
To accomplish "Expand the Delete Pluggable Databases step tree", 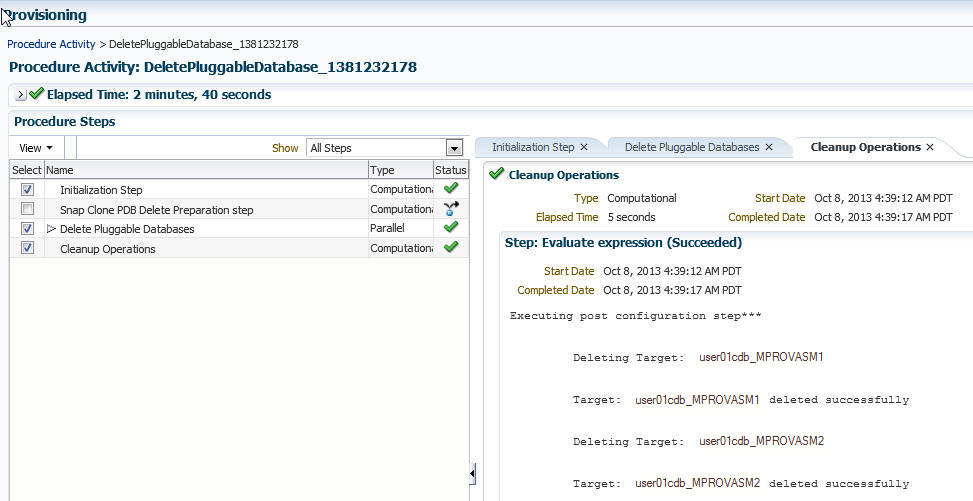I will point(52,229).
